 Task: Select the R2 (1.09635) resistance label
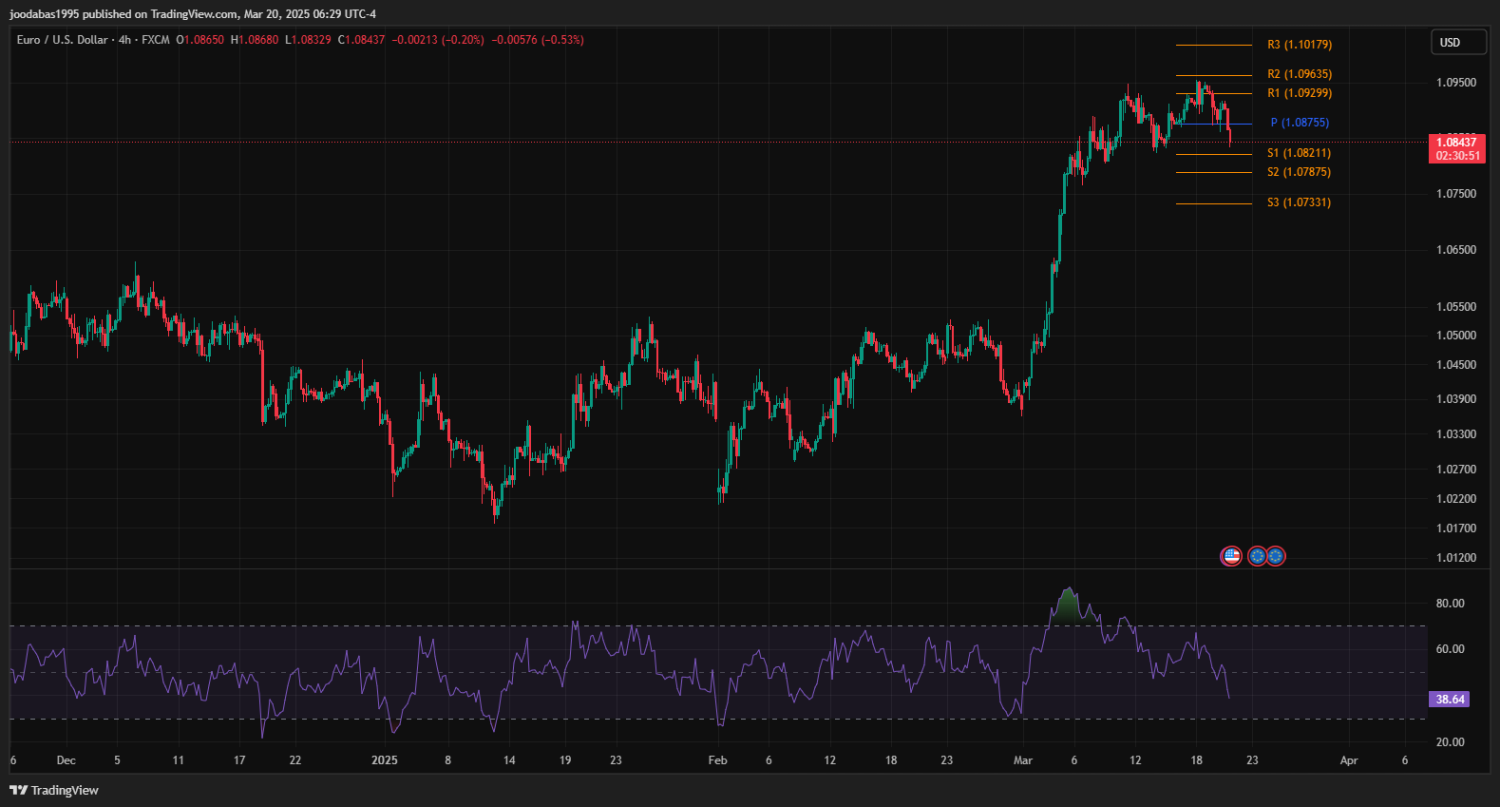point(1299,74)
